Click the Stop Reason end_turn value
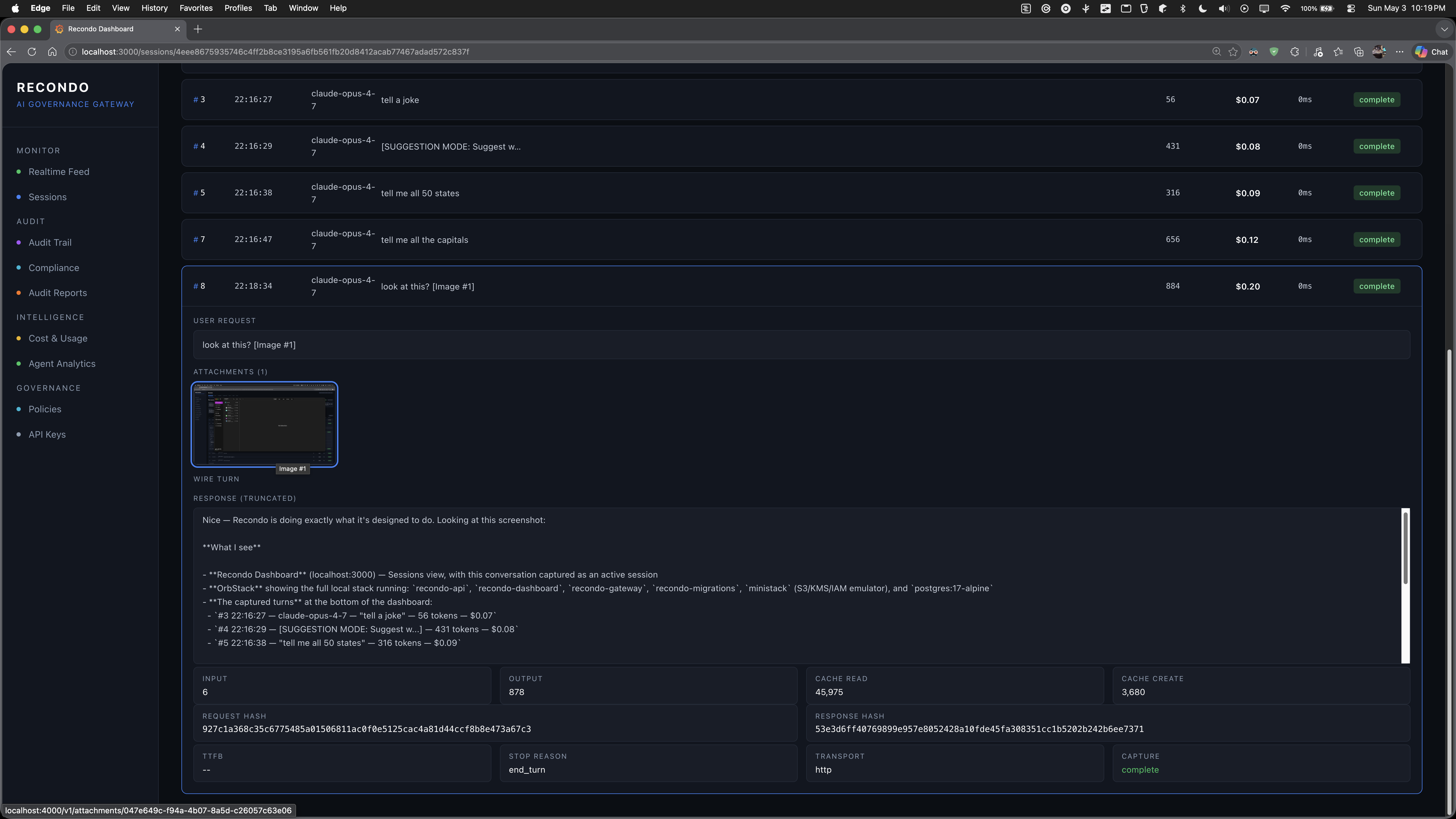The image size is (1456, 819). tap(527, 770)
